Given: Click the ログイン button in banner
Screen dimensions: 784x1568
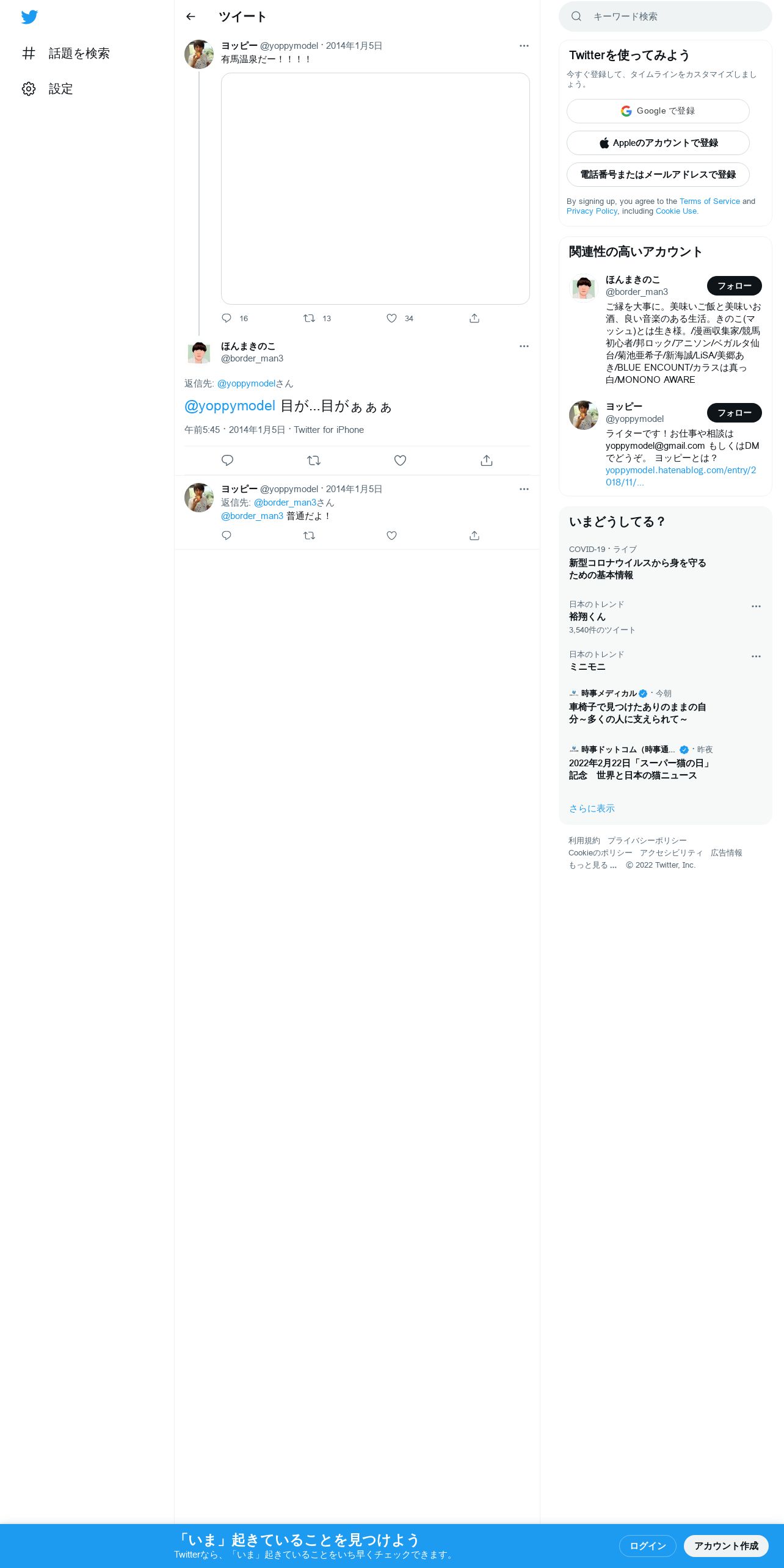Looking at the screenshot, I should (x=647, y=1545).
